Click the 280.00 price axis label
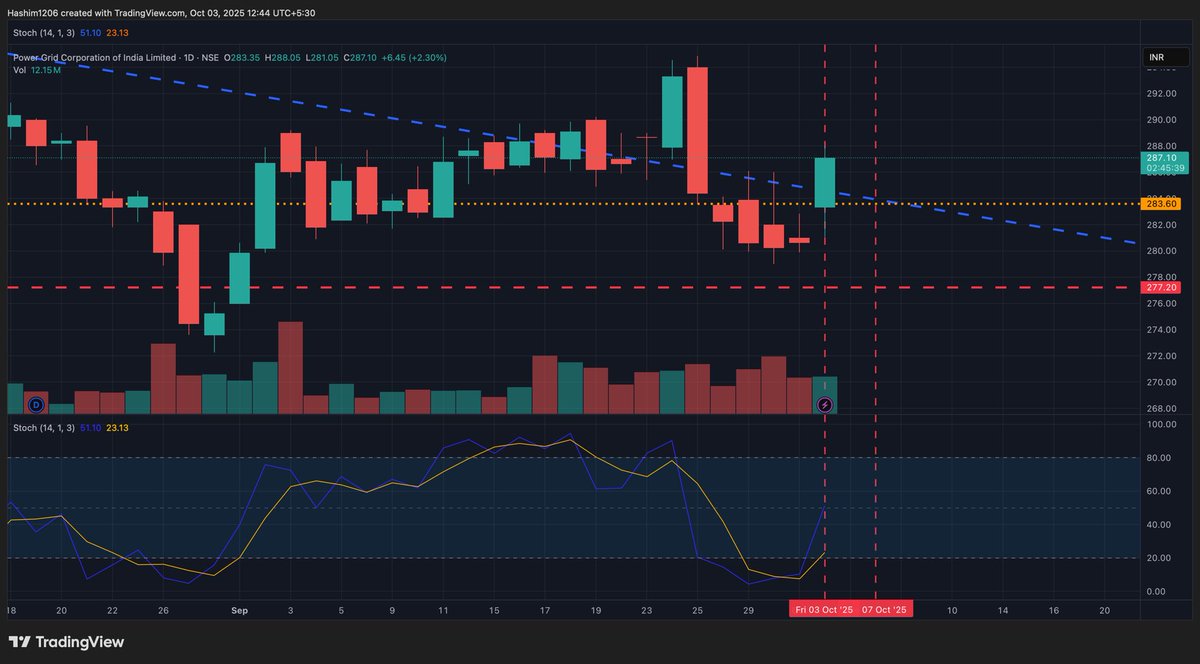 point(1161,251)
